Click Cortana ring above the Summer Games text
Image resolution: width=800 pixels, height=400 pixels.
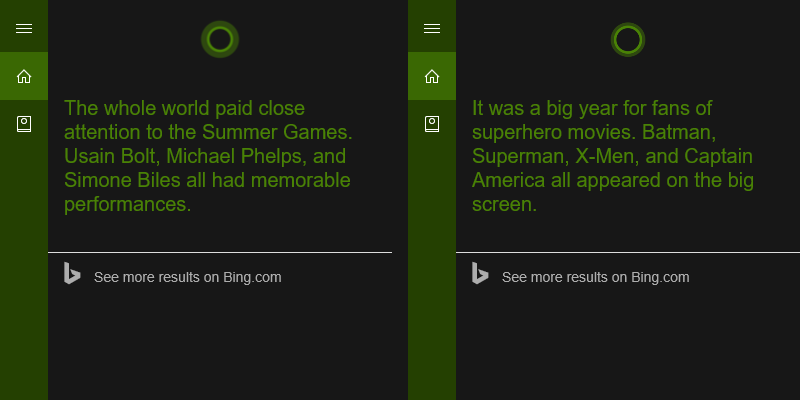(220, 39)
